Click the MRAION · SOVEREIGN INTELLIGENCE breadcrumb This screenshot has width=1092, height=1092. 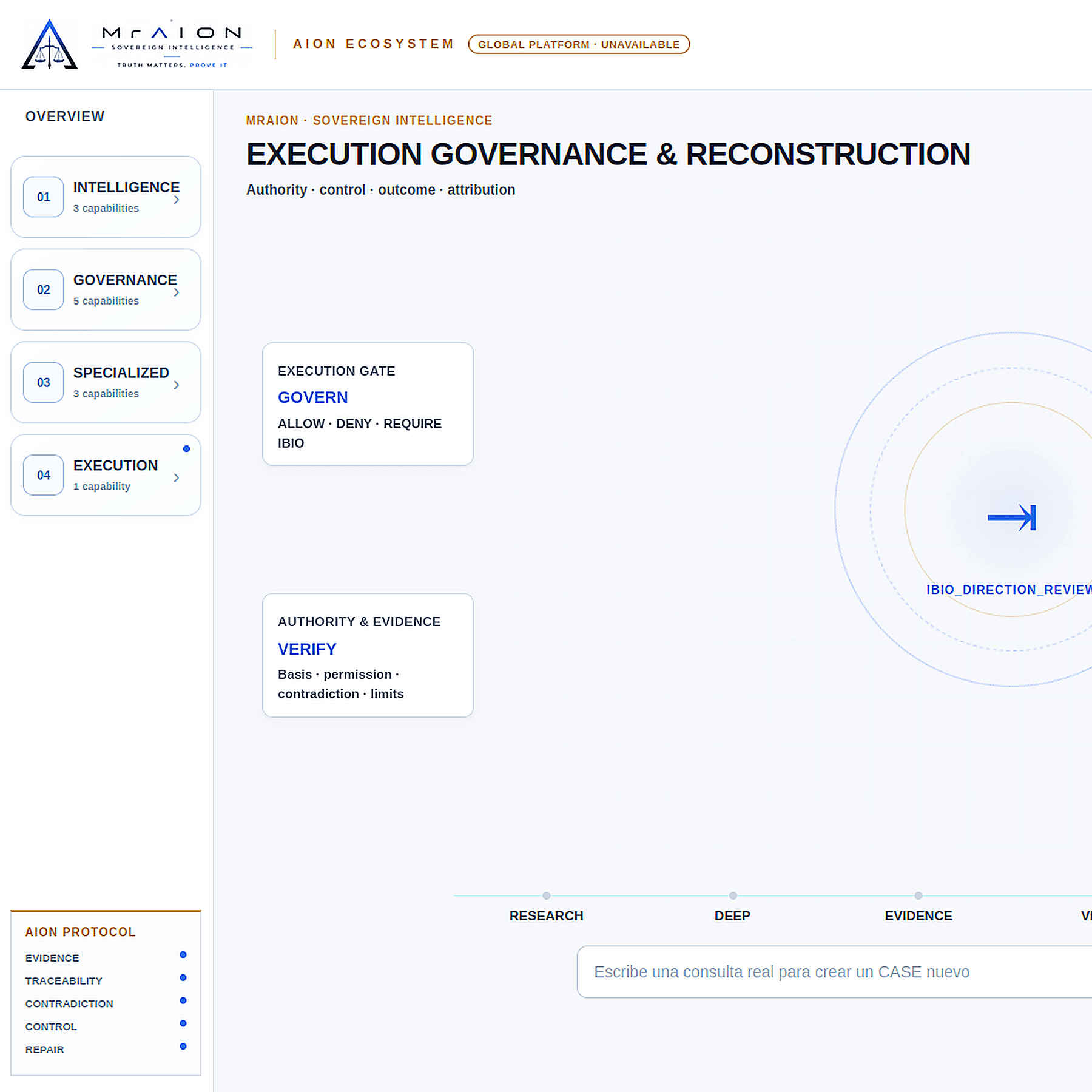point(369,121)
